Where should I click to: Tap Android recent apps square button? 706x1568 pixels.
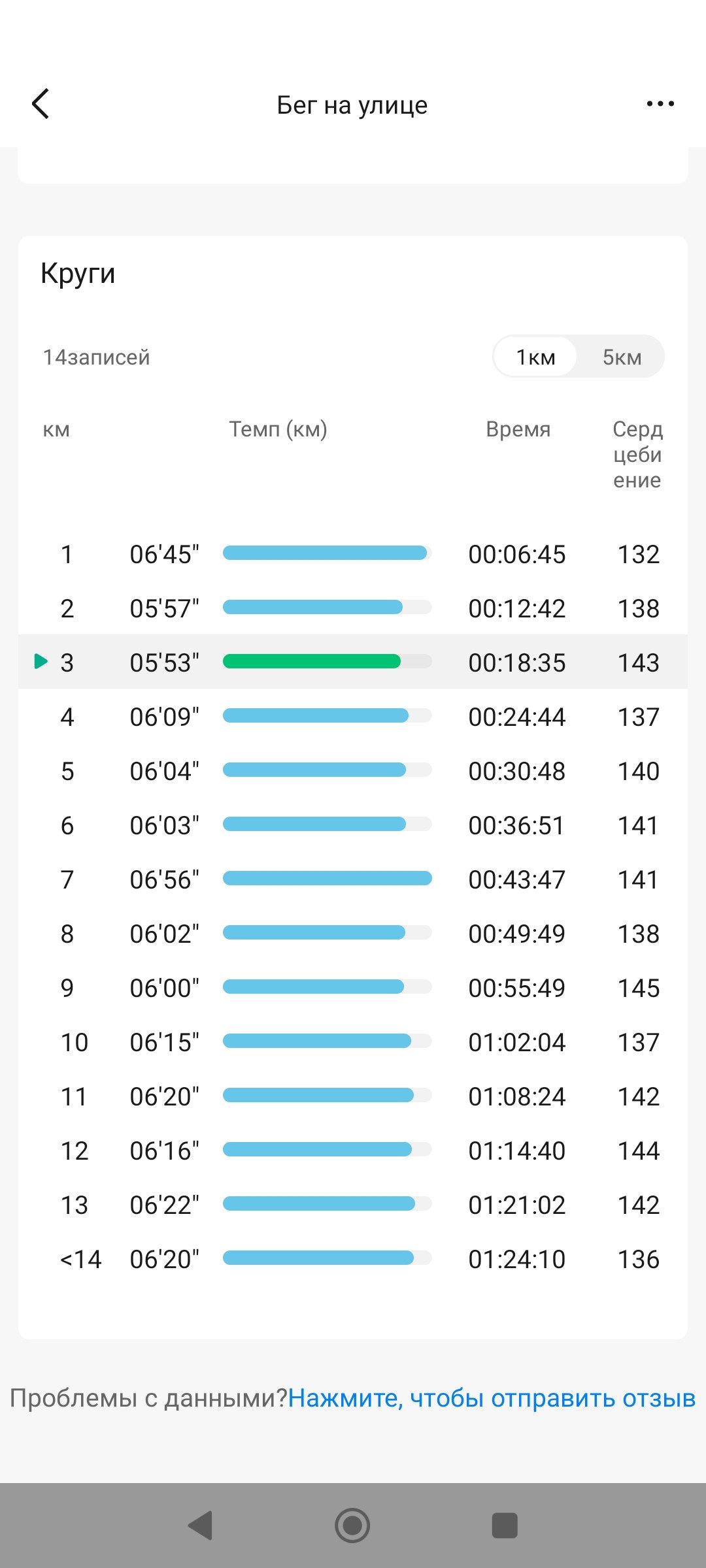505,1526
